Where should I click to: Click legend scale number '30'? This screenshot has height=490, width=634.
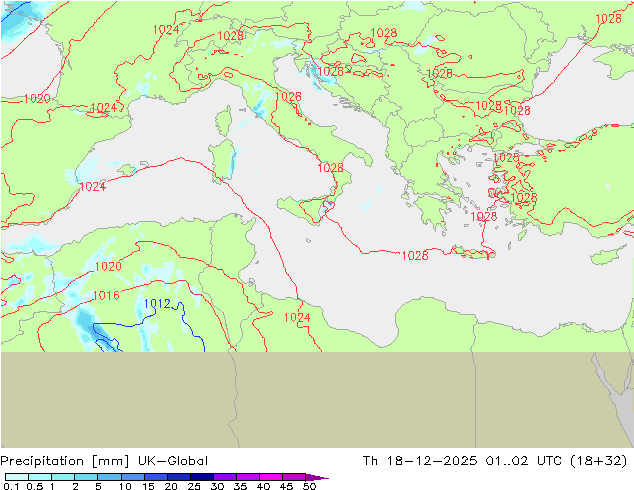(x=217, y=486)
